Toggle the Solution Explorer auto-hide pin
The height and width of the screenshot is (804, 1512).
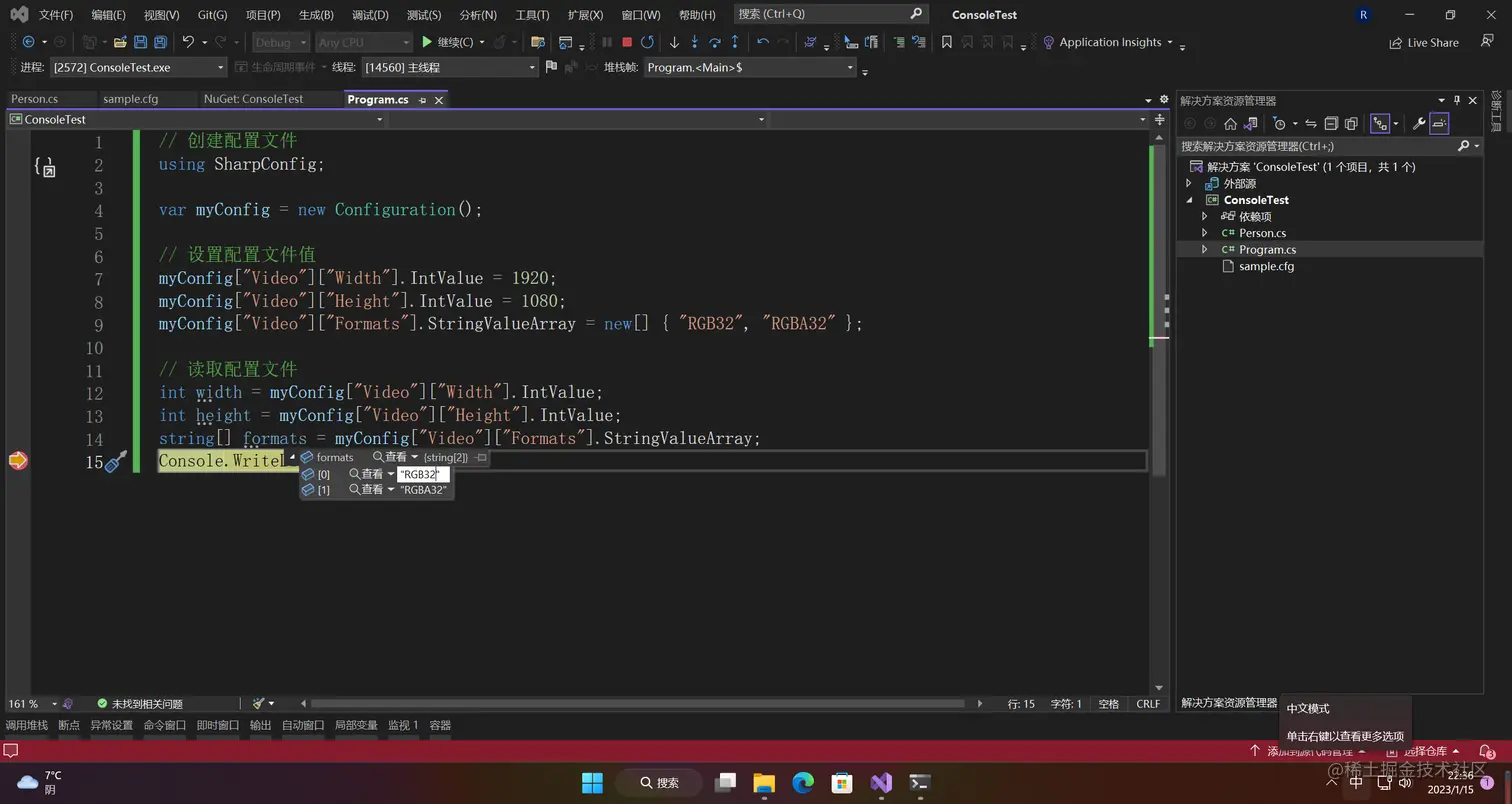click(x=1457, y=100)
